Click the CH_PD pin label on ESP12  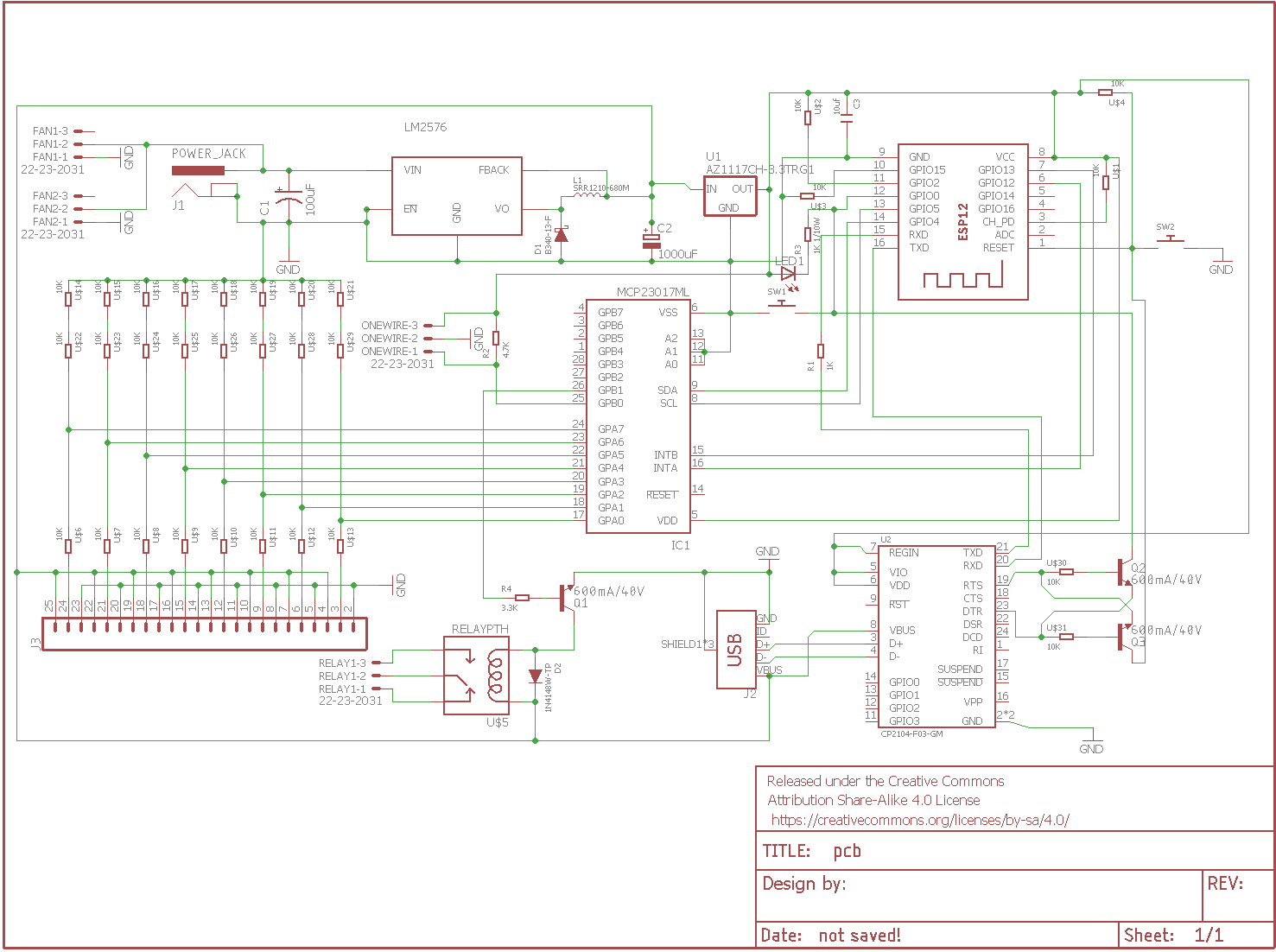tap(999, 222)
